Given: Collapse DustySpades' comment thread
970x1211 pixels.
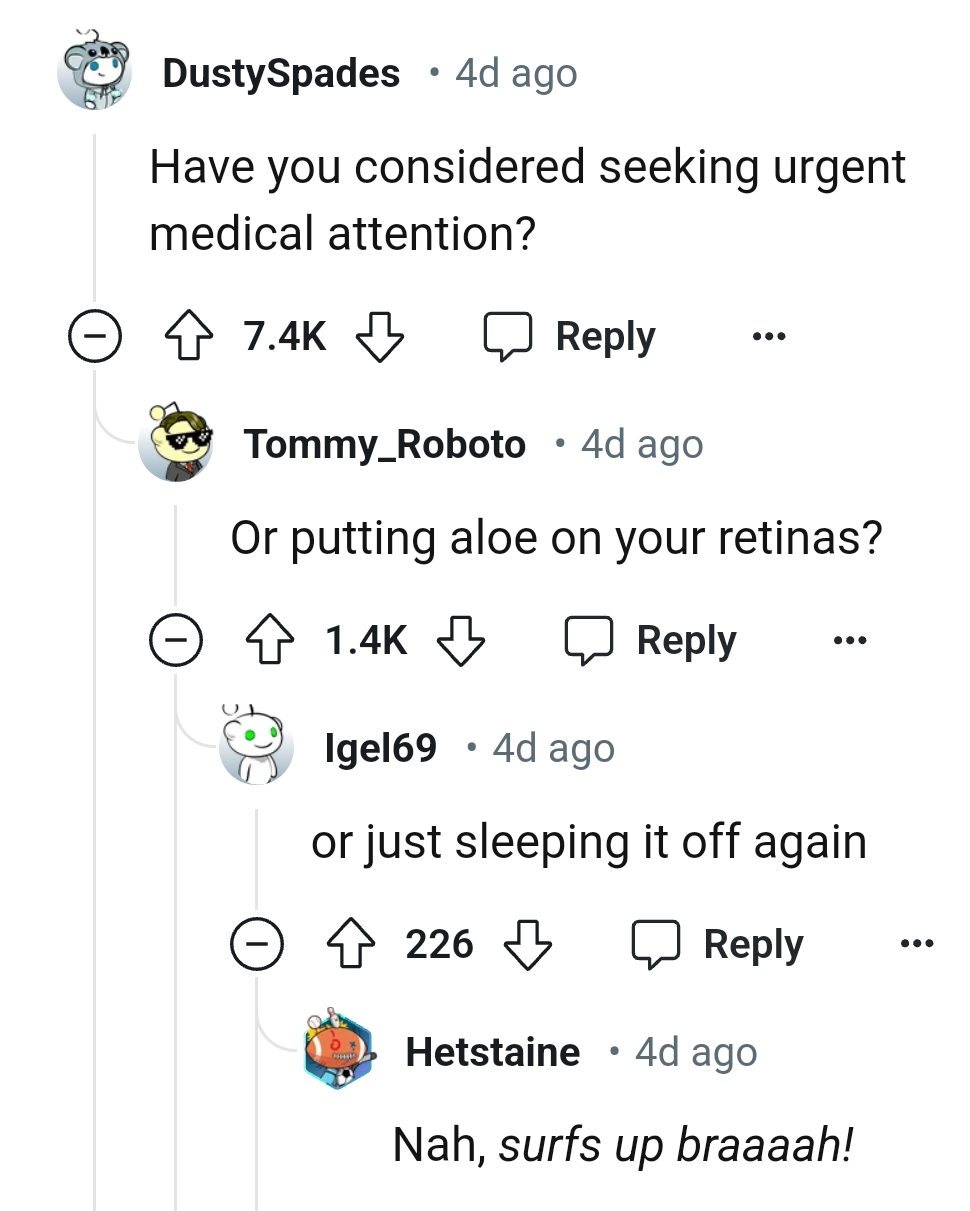Looking at the screenshot, I should (x=95, y=336).
